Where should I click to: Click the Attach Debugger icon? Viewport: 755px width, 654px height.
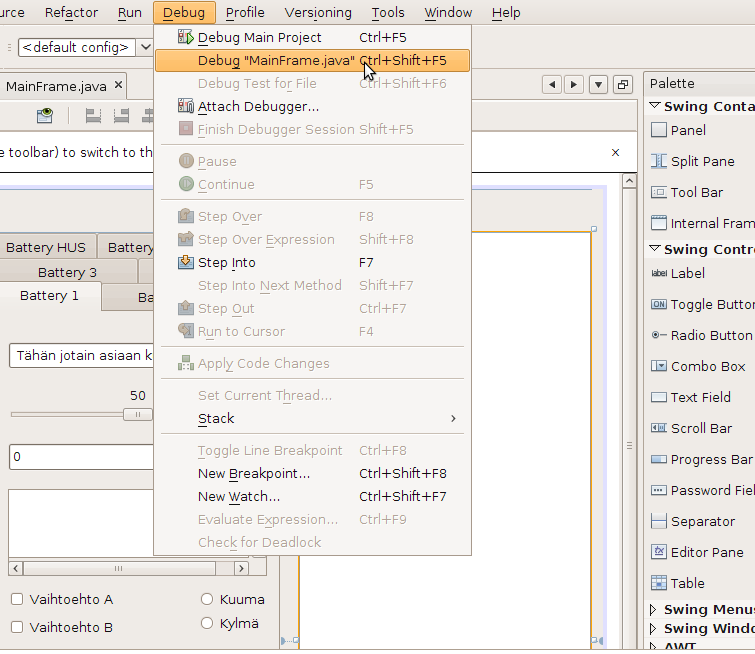(185, 106)
